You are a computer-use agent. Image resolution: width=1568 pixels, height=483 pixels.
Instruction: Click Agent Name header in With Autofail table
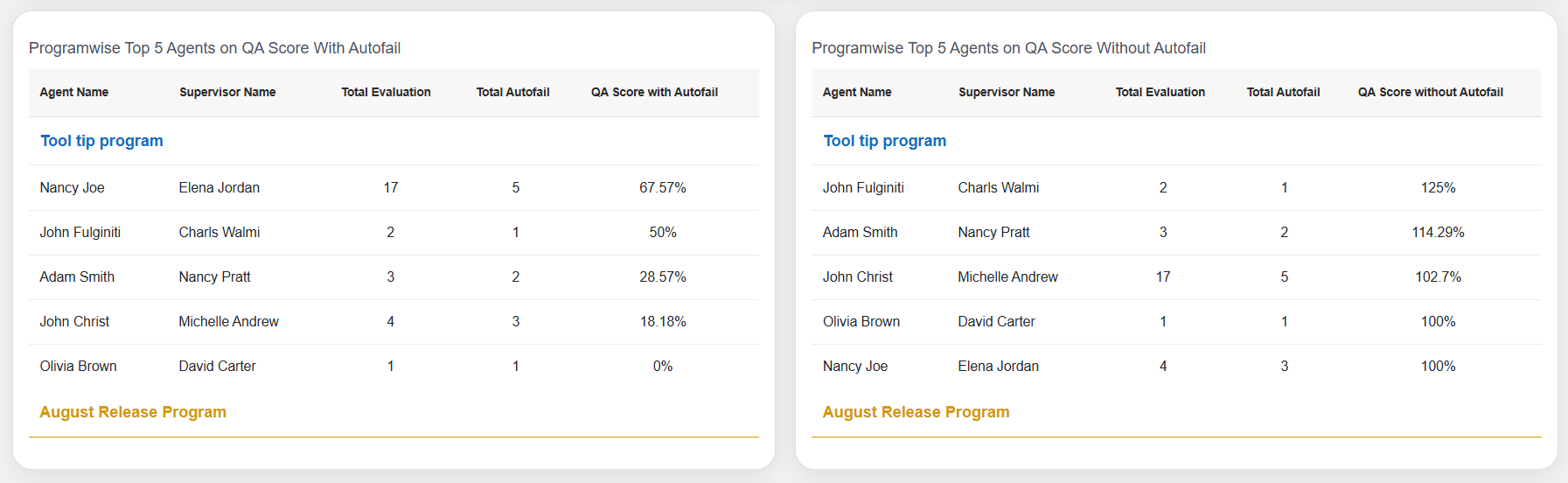[74, 92]
